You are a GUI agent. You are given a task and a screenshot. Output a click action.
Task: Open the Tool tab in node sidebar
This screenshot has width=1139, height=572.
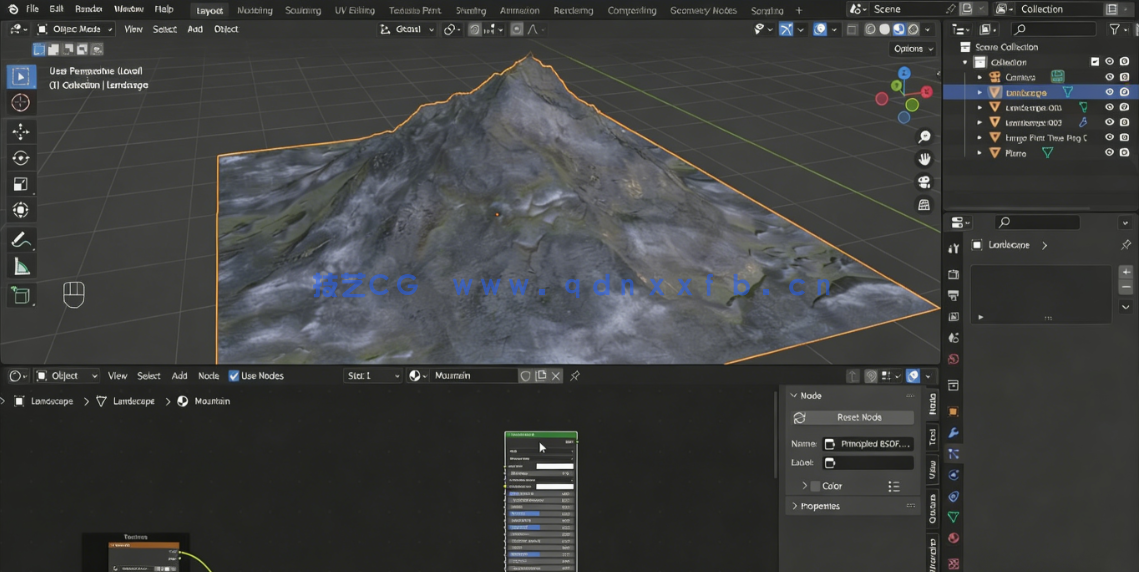coord(933,437)
